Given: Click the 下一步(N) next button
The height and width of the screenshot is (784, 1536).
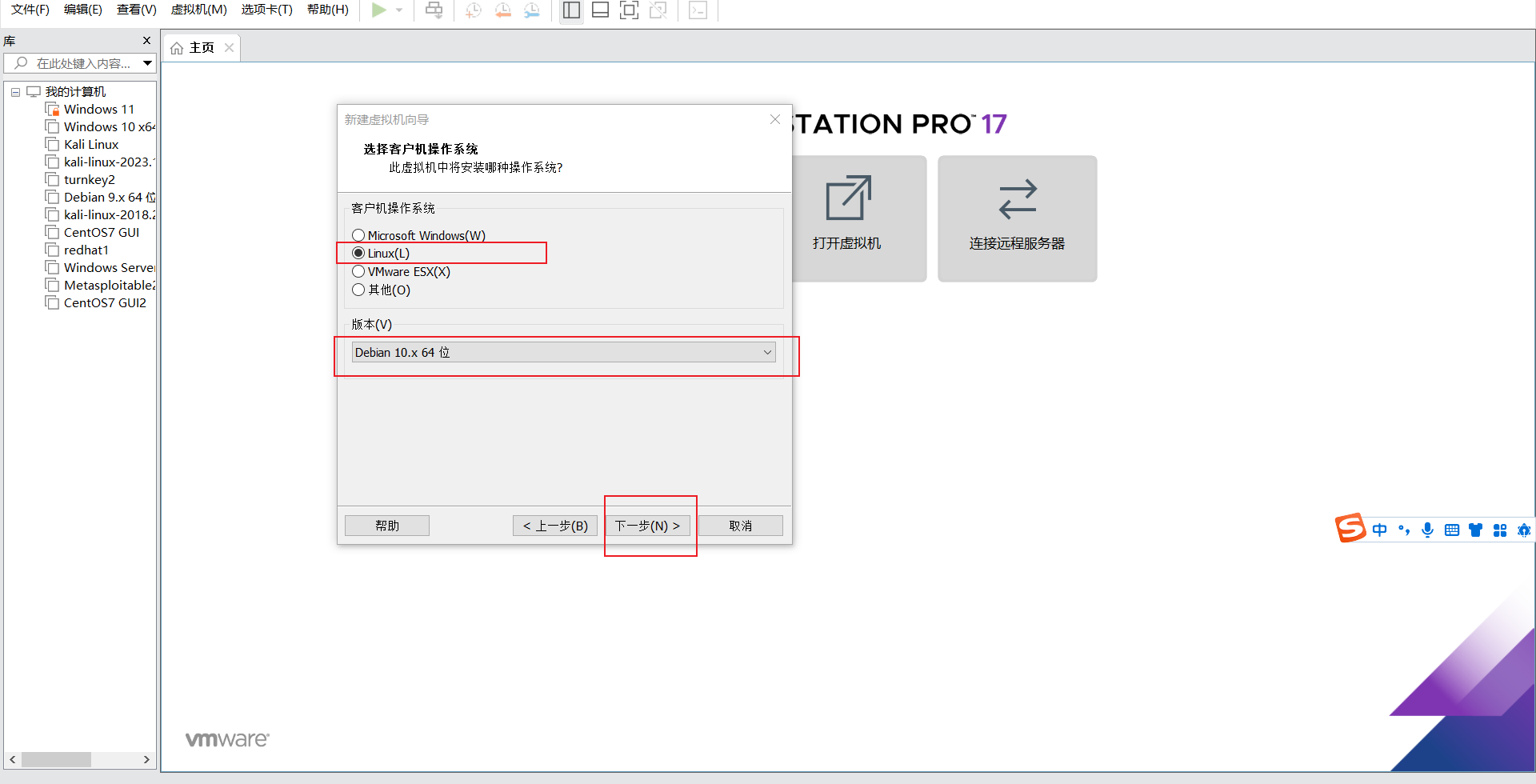Looking at the screenshot, I should [647, 526].
